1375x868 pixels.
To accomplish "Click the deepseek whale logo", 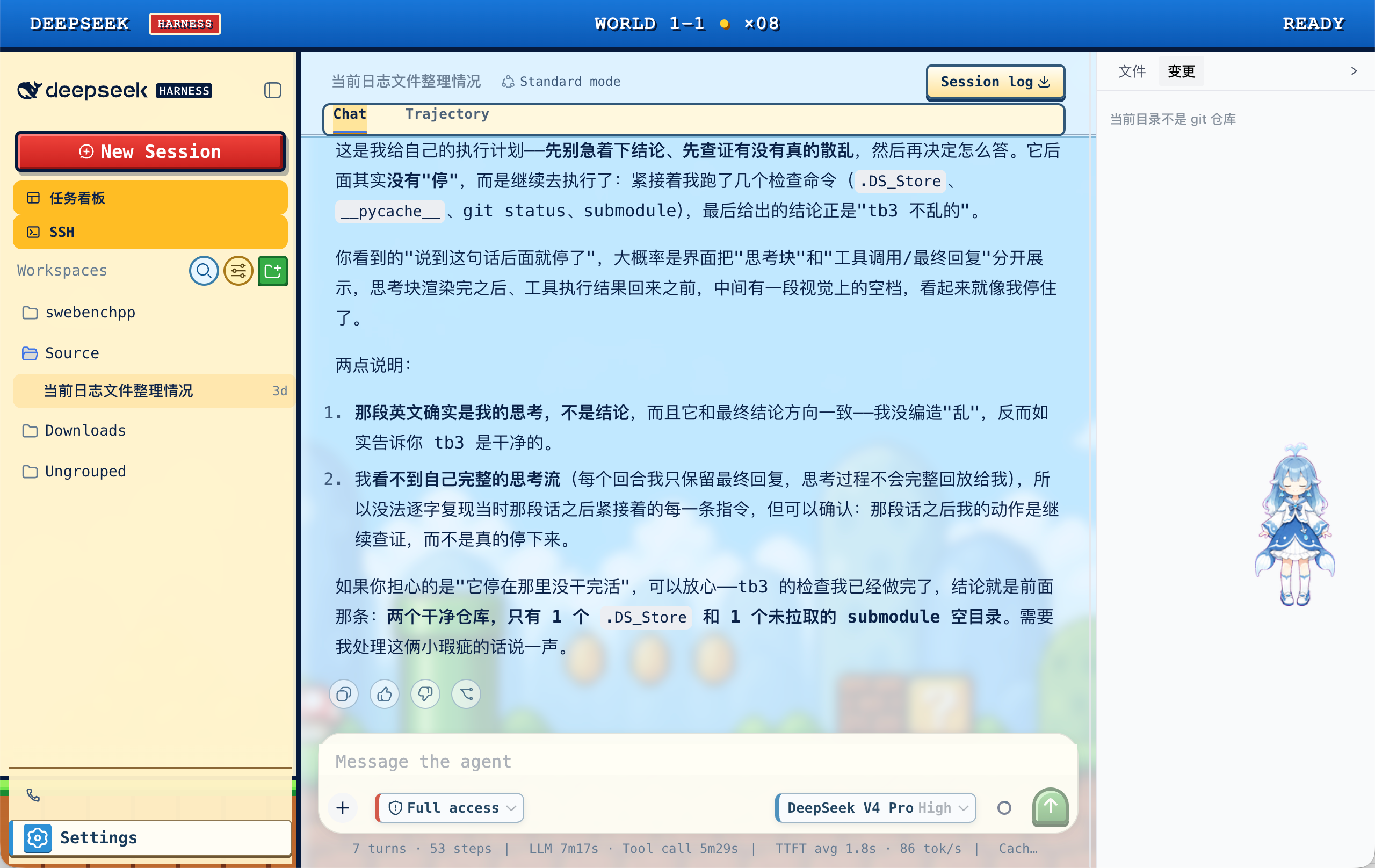I will pos(29,90).
